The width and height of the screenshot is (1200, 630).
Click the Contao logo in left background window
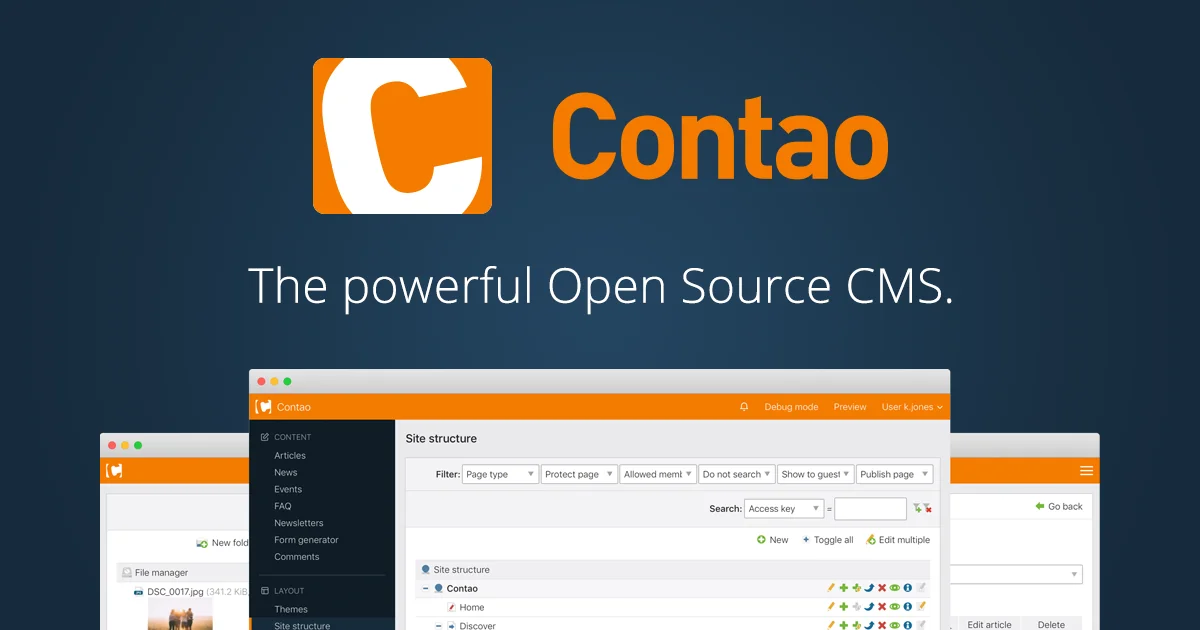[x=114, y=470]
